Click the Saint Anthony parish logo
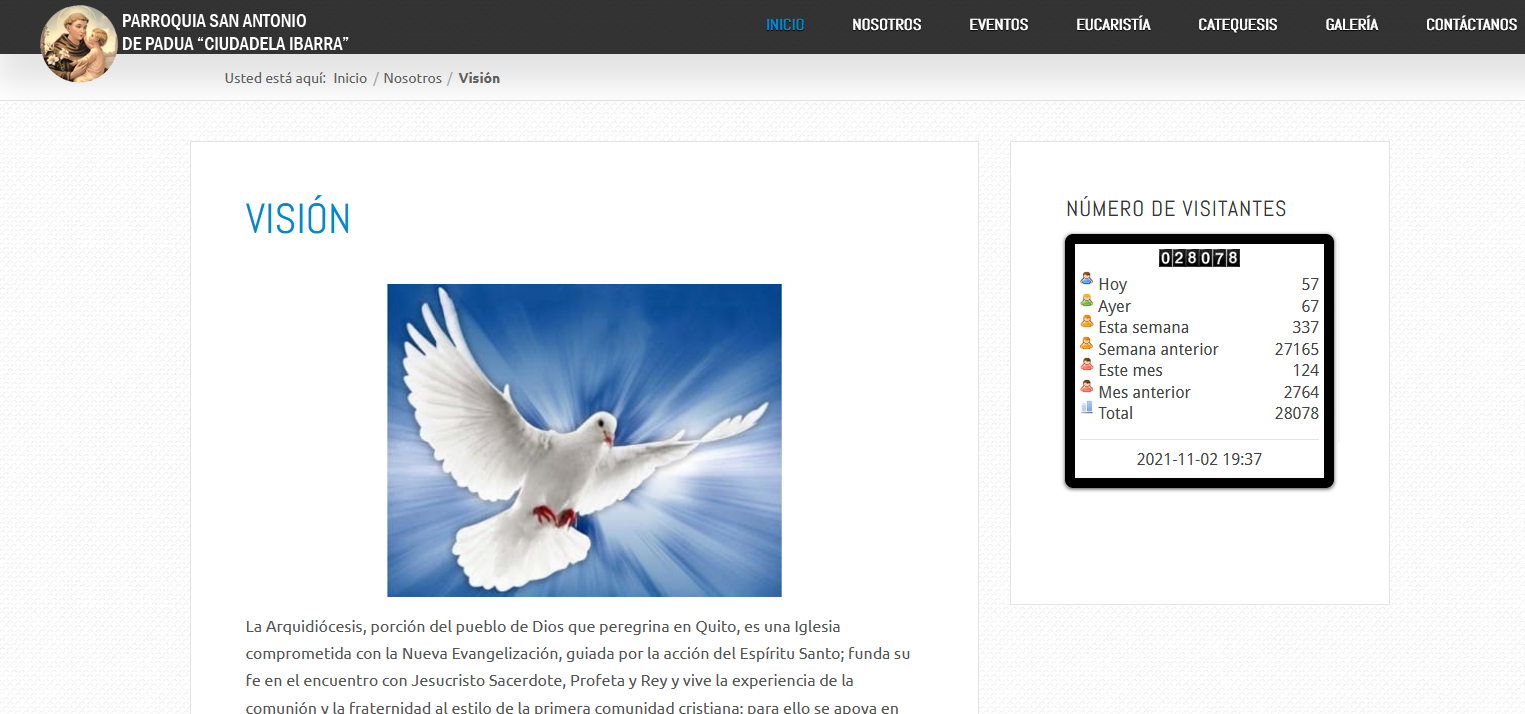This screenshot has height=714, width=1525. click(78, 43)
